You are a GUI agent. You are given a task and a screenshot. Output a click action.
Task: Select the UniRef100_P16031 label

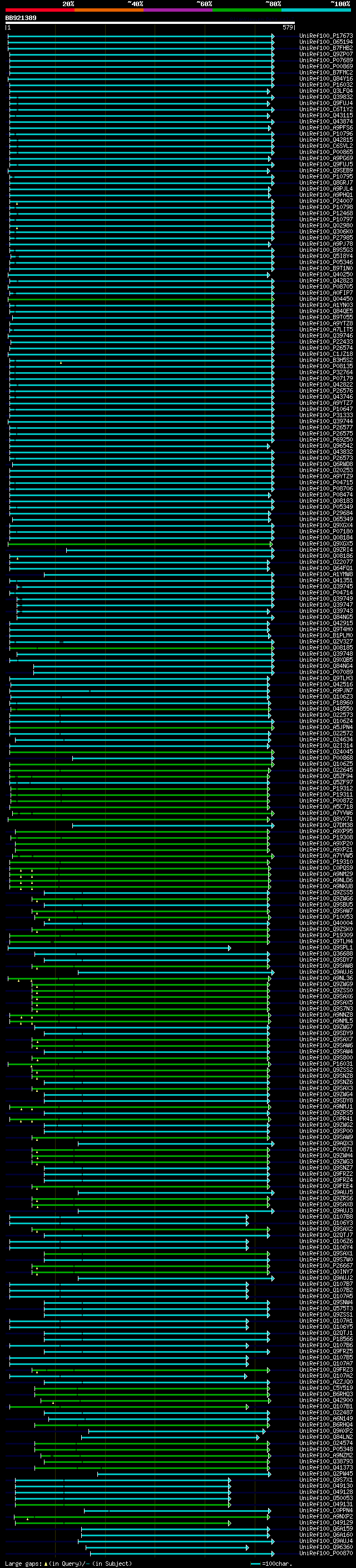(x=326, y=1064)
